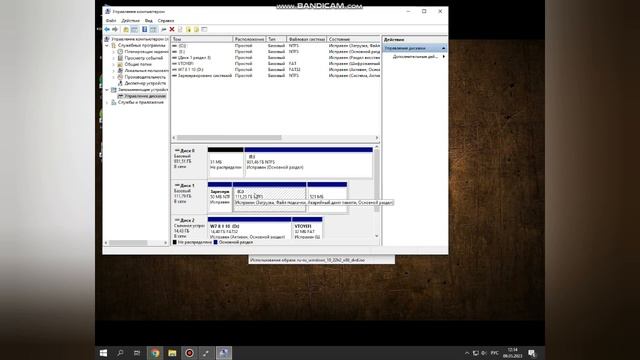The height and width of the screenshot is (360, 640).
Task: Expand the Просмотр событий node
Action: (113, 58)
